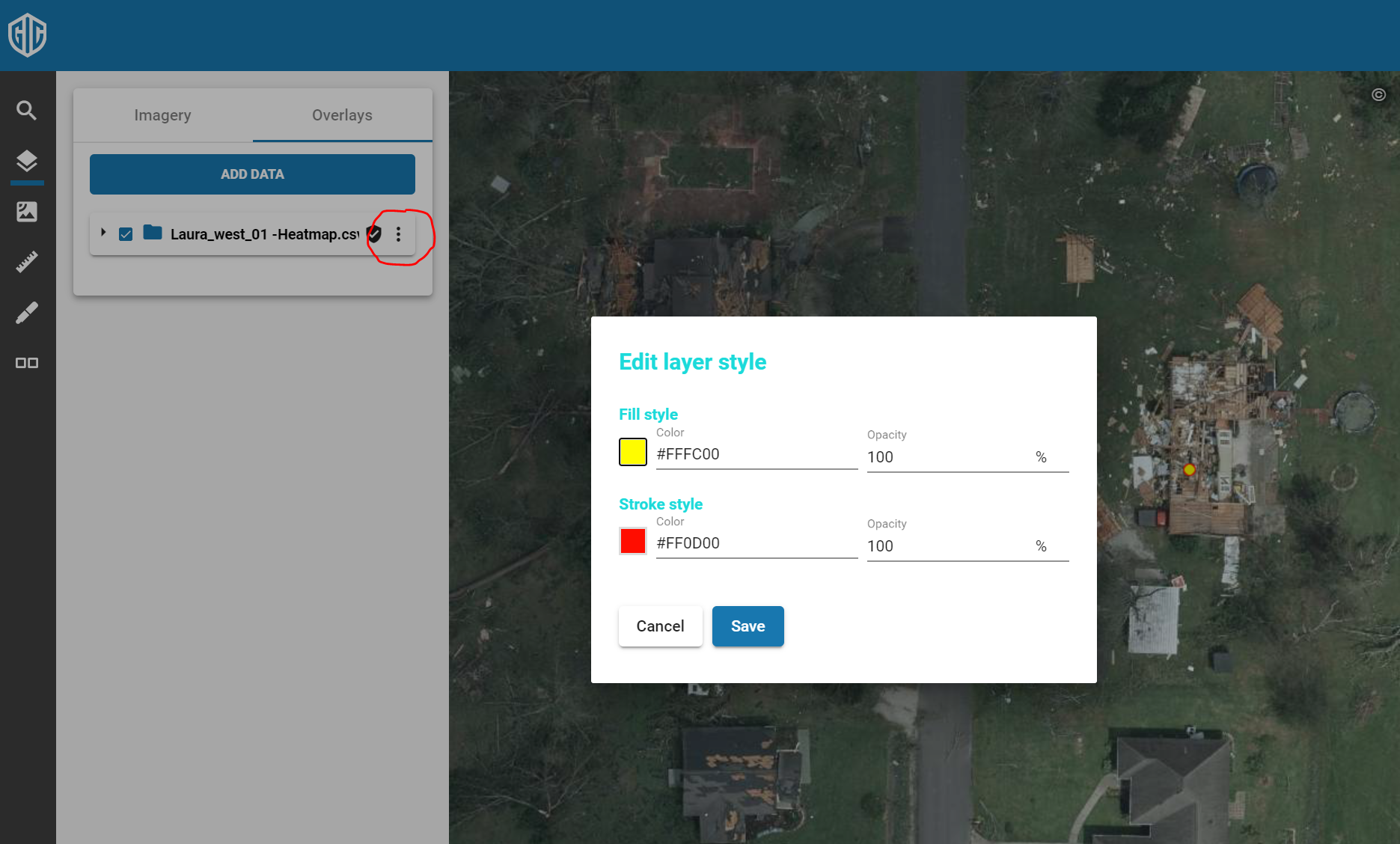Select the ruler measure tool

coord(27,262)
